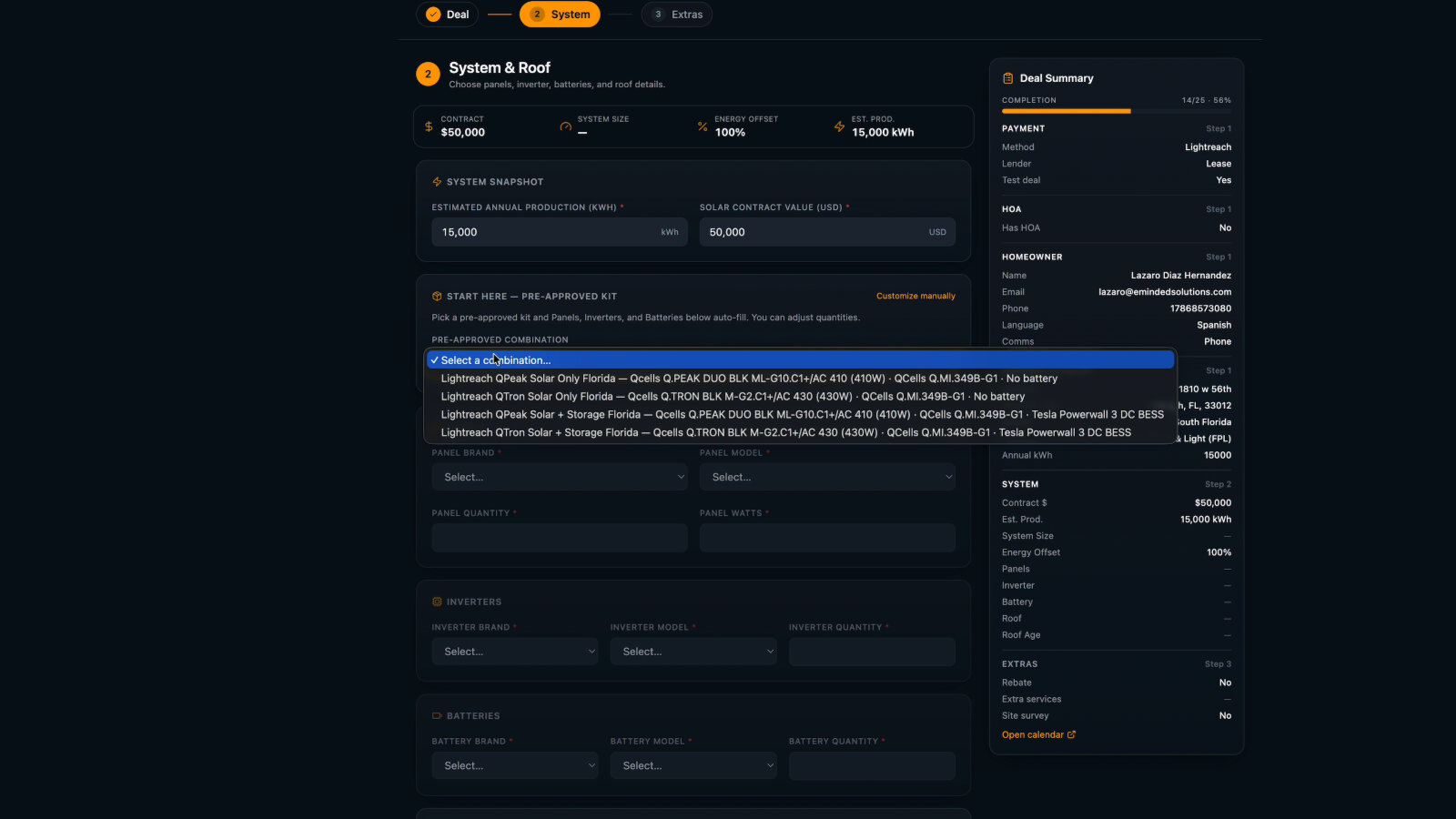Open the Inverter Model dropdown
This screenshot has width=1456, height=819.
coord(693,652)
